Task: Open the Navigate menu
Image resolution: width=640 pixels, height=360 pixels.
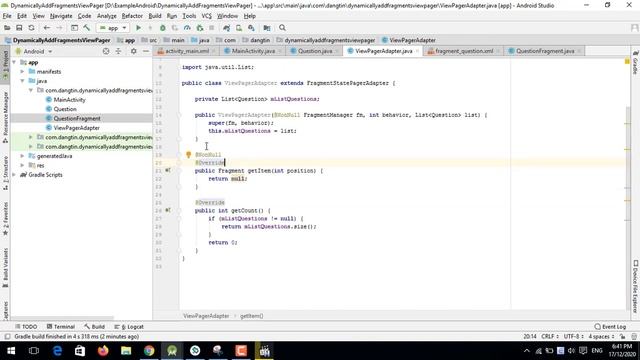Action: (x=61, y=16)
